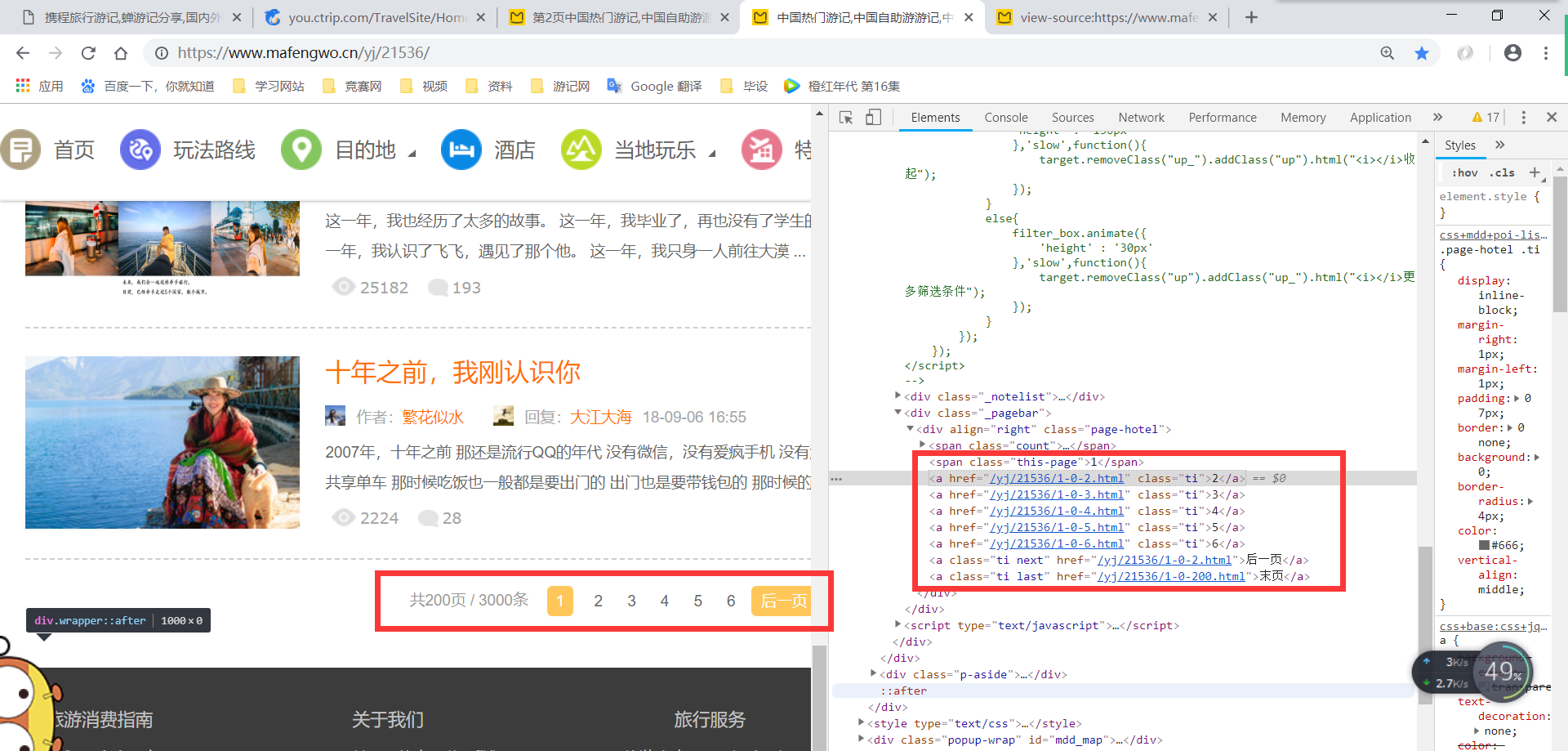Open the 百度一下 bookmark
This screenshot has width=1568, height=751.
click(148, 86)
